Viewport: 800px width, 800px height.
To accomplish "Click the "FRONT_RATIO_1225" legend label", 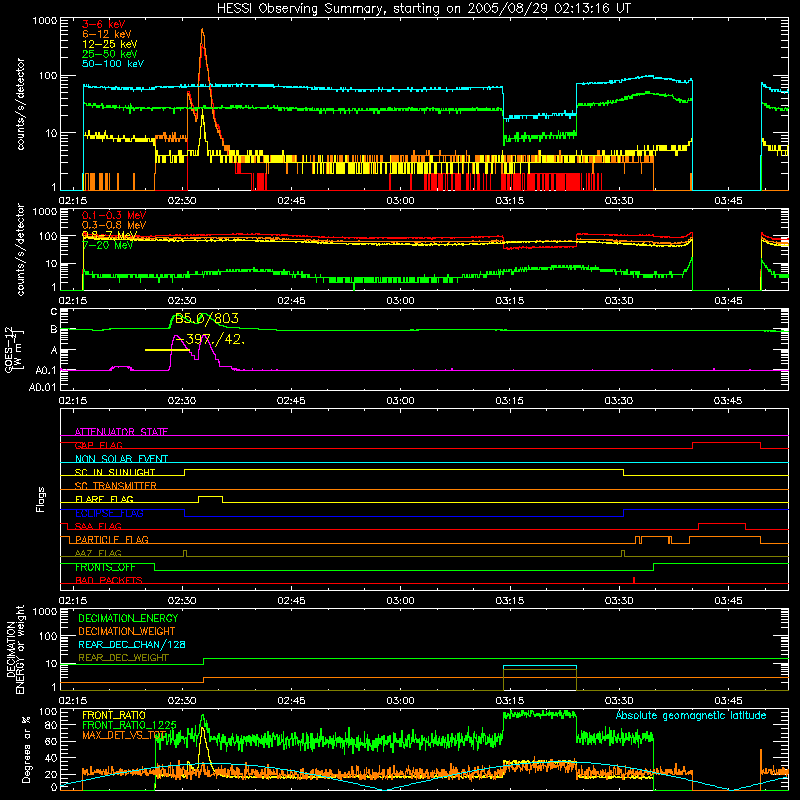I will click(x=129, y=725).
